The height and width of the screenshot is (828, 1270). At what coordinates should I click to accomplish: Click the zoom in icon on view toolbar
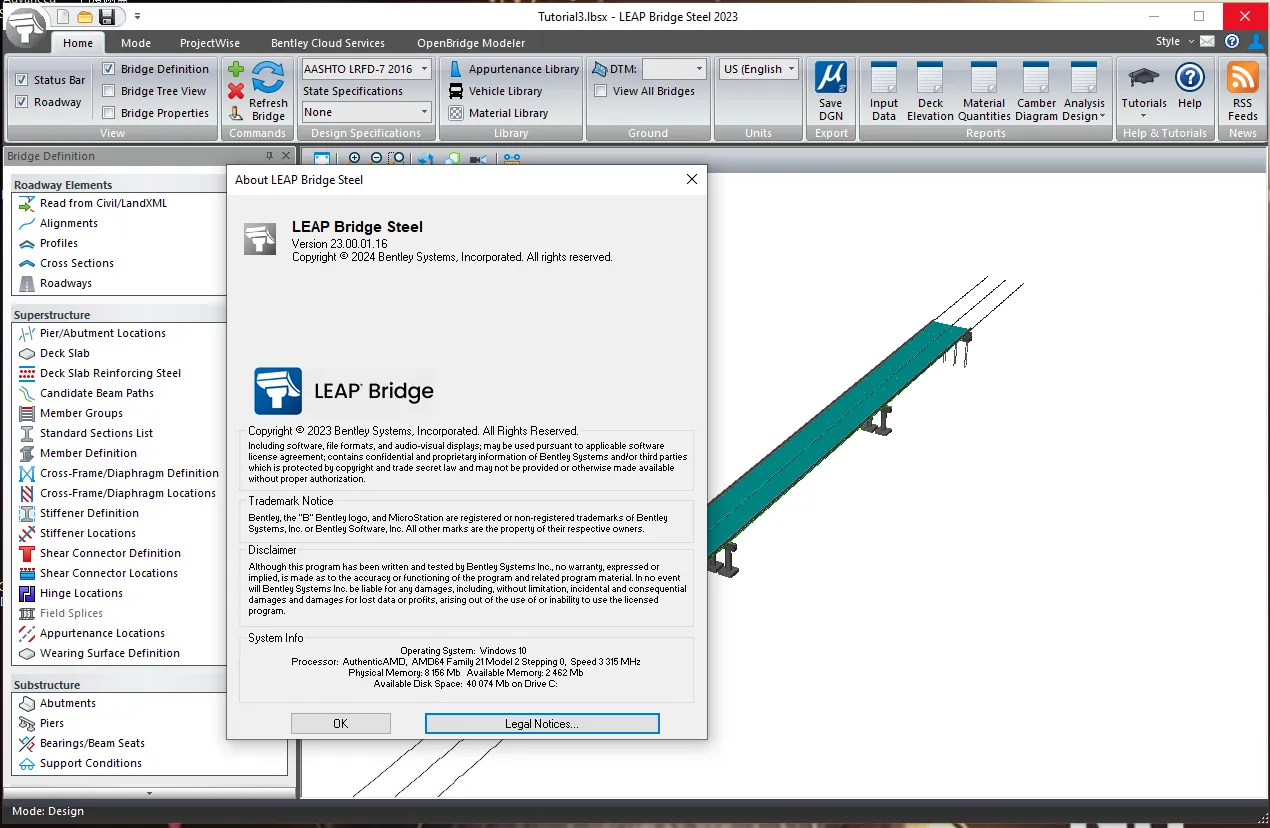click(x=354, y=158)
